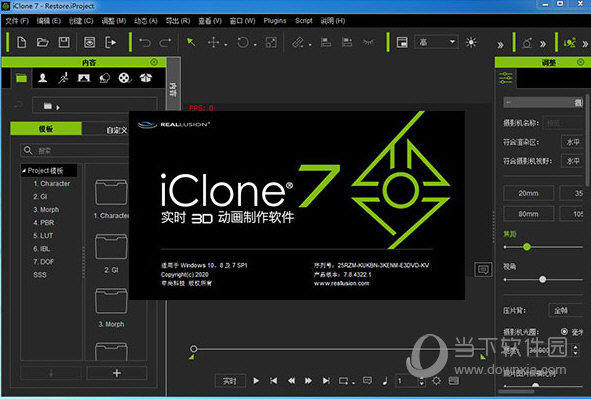Switch to the green 模板 template tab
Image resolution: width=591 pixels, height=399 pixels.
pos(46,129)
